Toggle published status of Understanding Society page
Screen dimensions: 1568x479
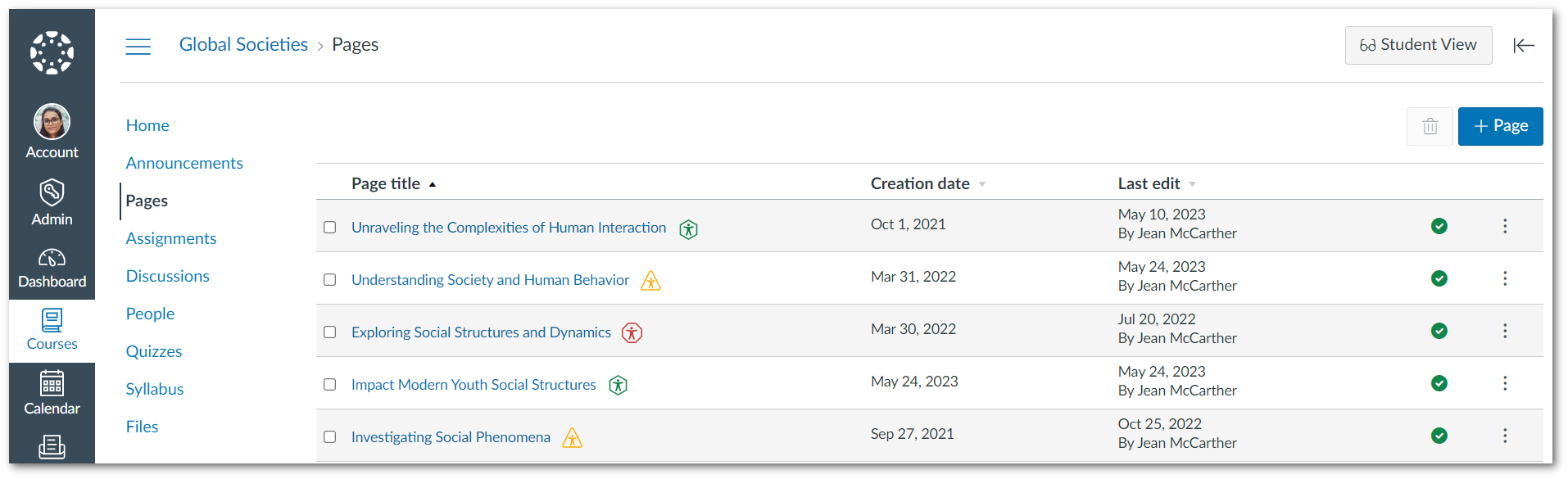tap(1439, 278)
